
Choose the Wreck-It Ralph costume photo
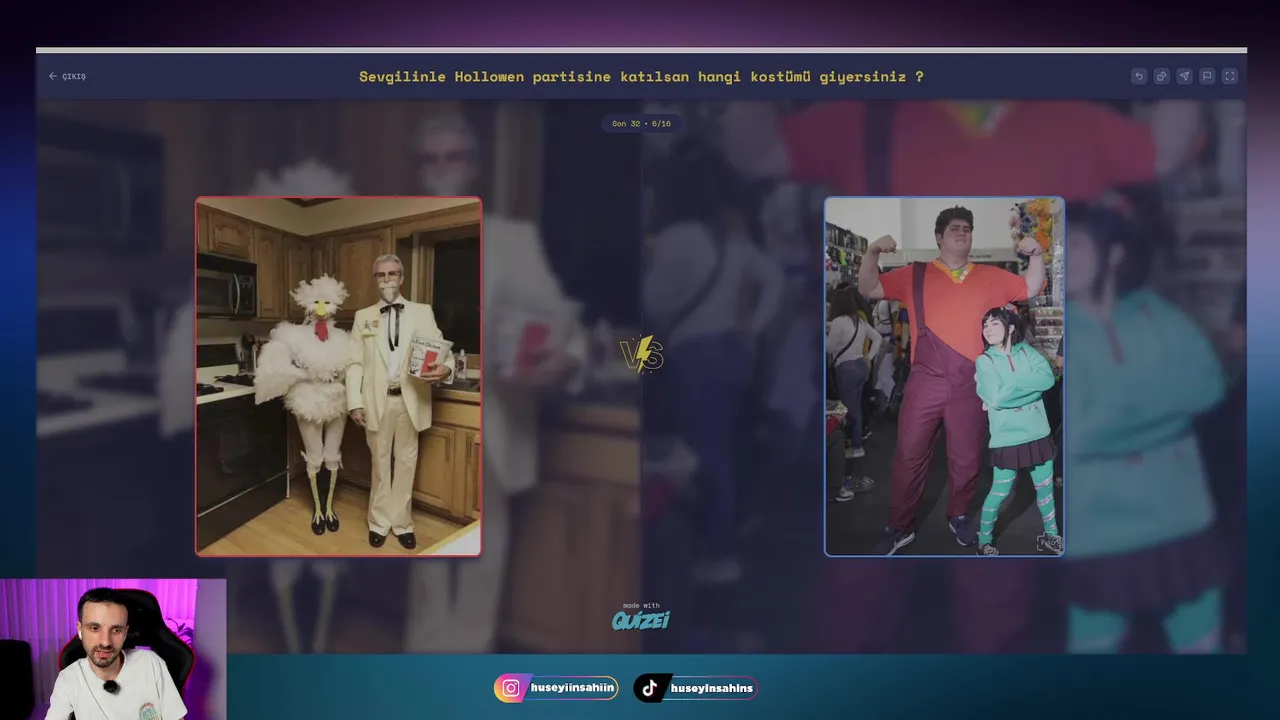click(944, 376)
